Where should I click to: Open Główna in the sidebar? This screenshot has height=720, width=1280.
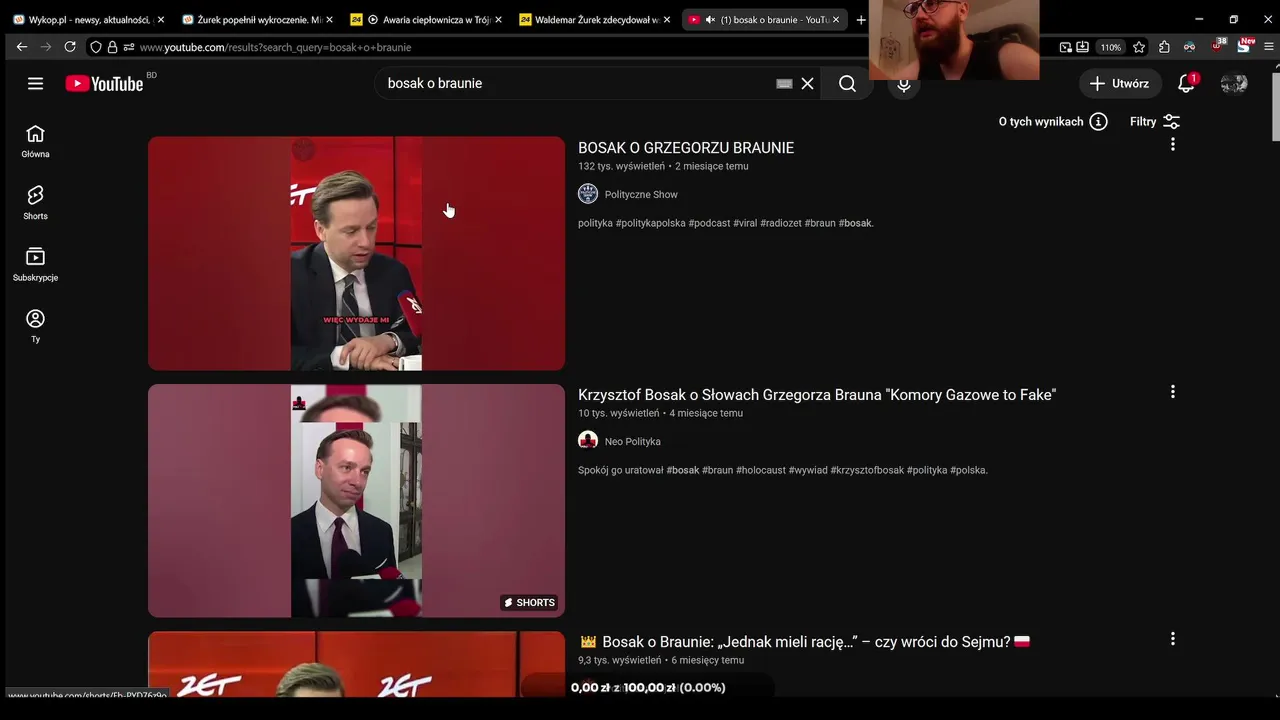pyautogui.click(x=35, y=142)
